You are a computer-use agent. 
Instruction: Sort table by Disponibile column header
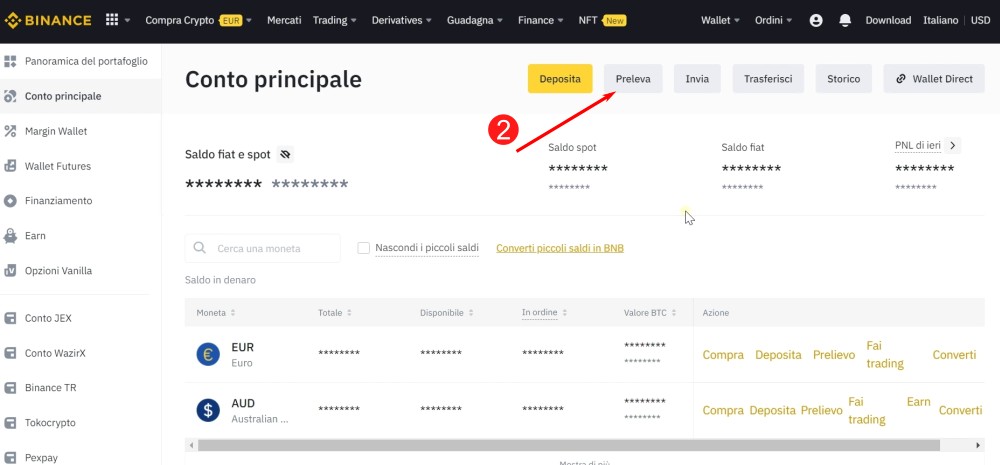coord(446,313)
